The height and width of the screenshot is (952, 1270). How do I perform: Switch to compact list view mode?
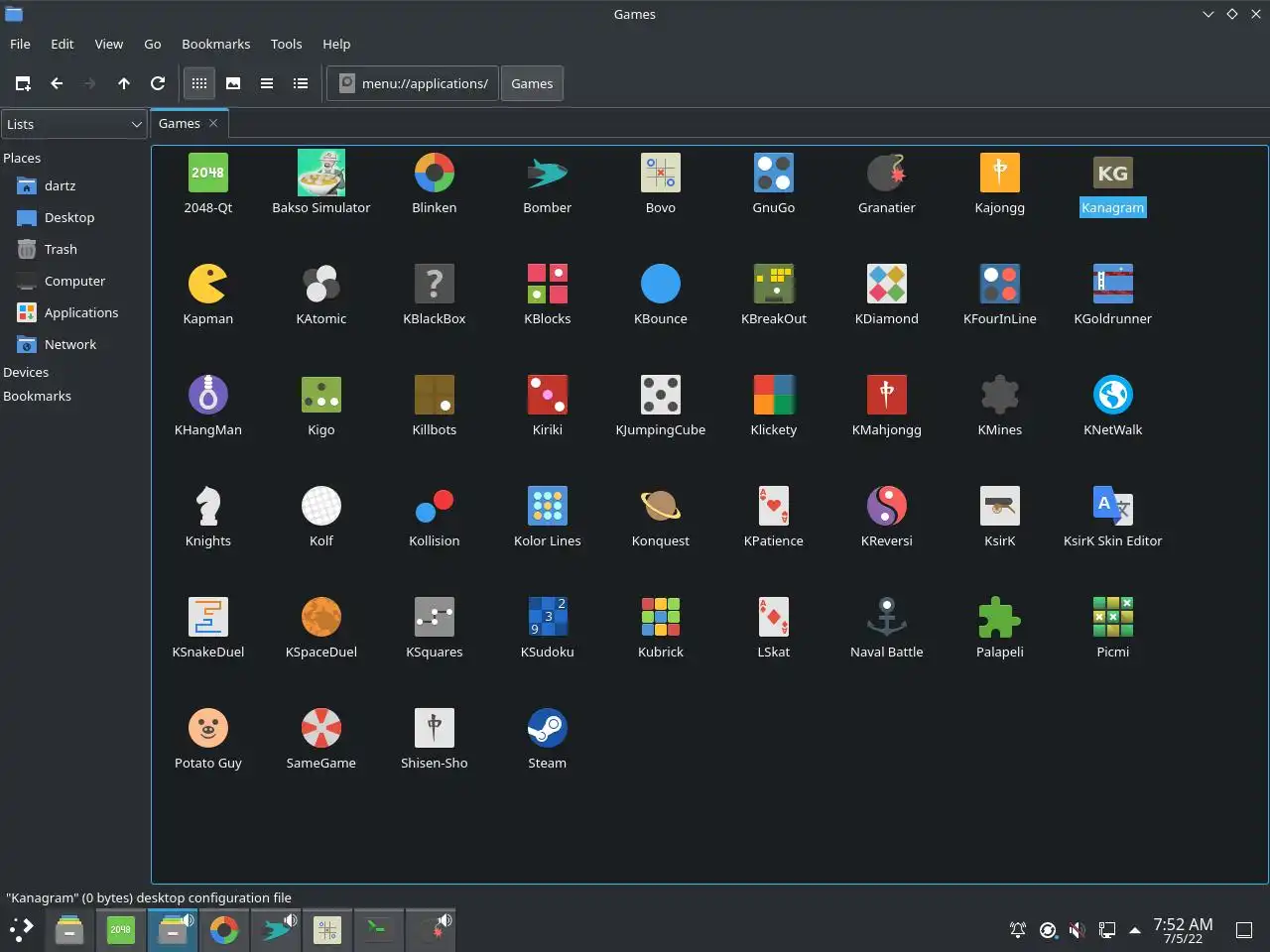click(x=267, y=83)
